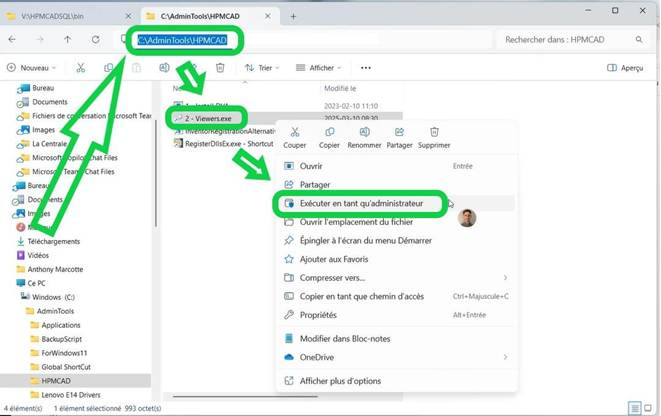Open a new tab with plus button
The width and height of the screenshot is (661, 416).
point(293,16)
